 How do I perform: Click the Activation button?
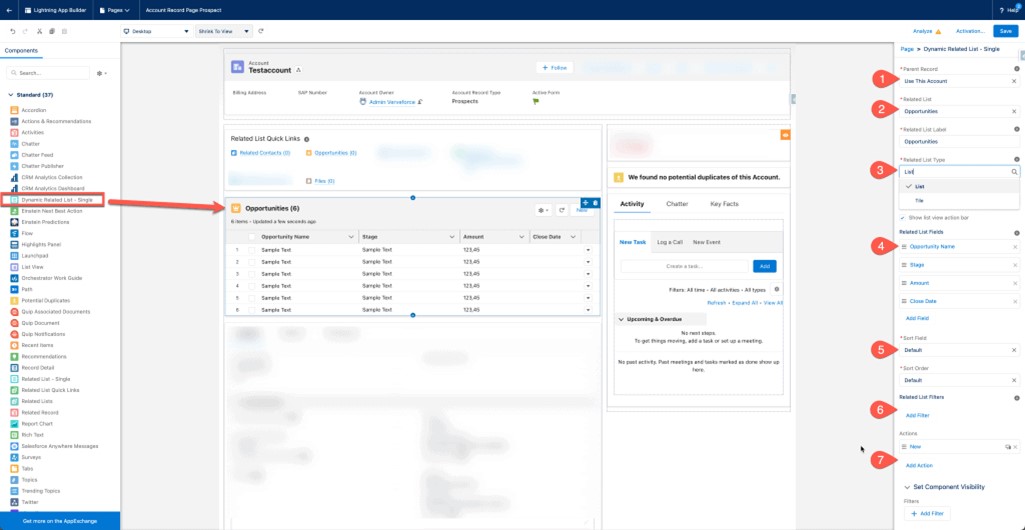[x=970, y=31]
